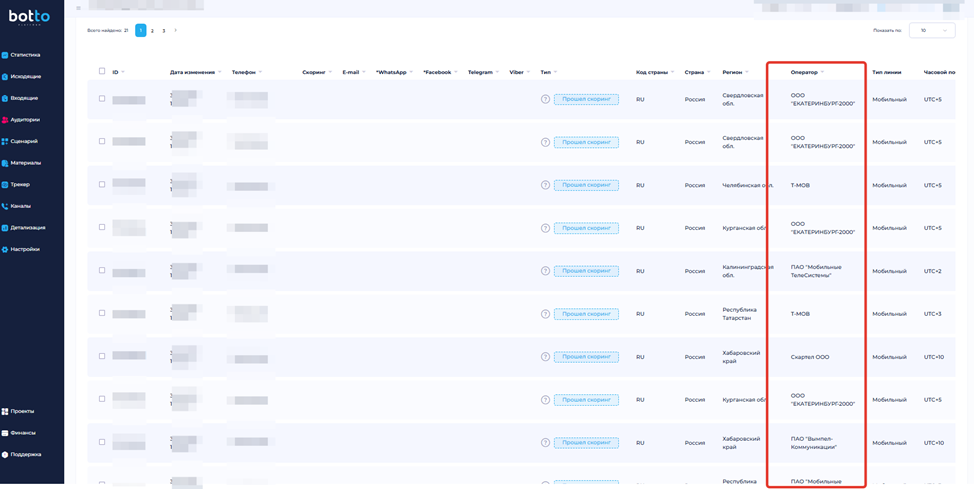
Task: Check the first table row checkbox
Action: coord(102,99)
